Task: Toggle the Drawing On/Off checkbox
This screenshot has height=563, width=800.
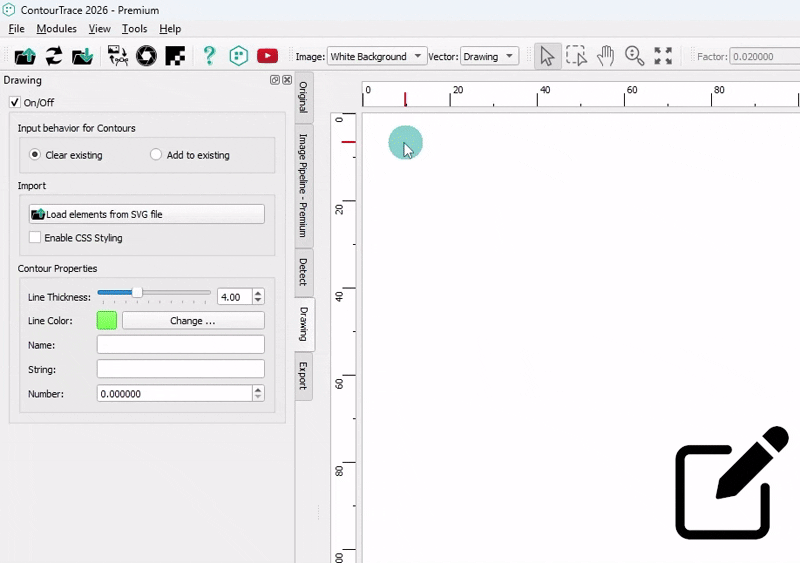Action: click(x=15, y=102)
